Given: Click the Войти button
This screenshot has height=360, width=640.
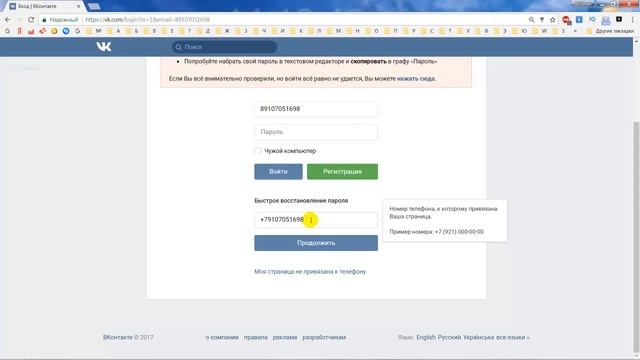Looking at the screenshot, I should pyautogui.click(x=278, y=171).
